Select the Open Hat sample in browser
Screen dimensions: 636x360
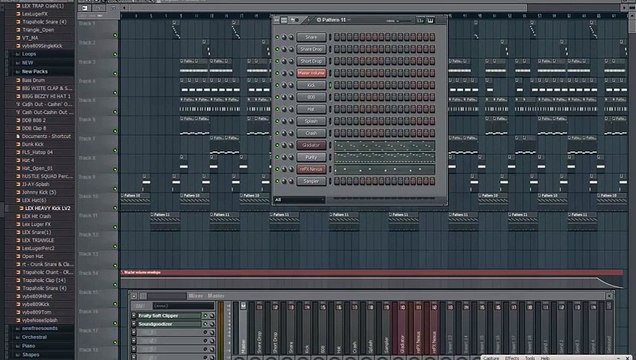[x=32, y=256]
